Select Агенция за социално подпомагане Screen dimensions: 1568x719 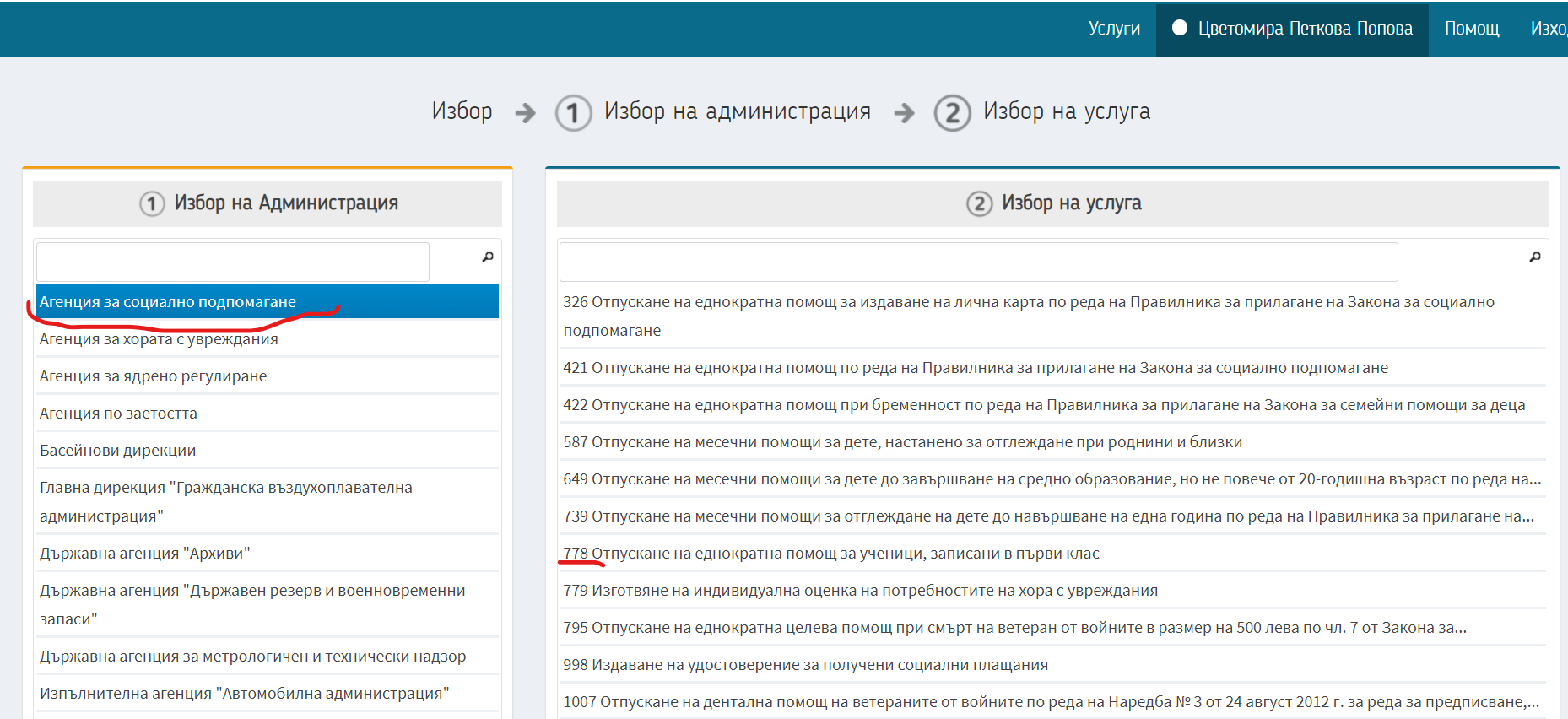click(268, 301)
